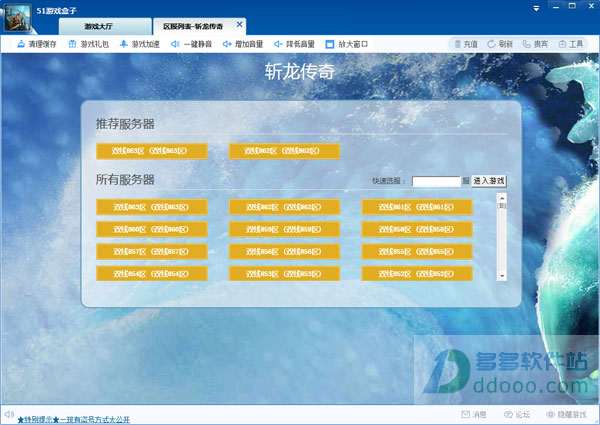
Task: Select recommended server 双线862区
Action: (284, 151)
